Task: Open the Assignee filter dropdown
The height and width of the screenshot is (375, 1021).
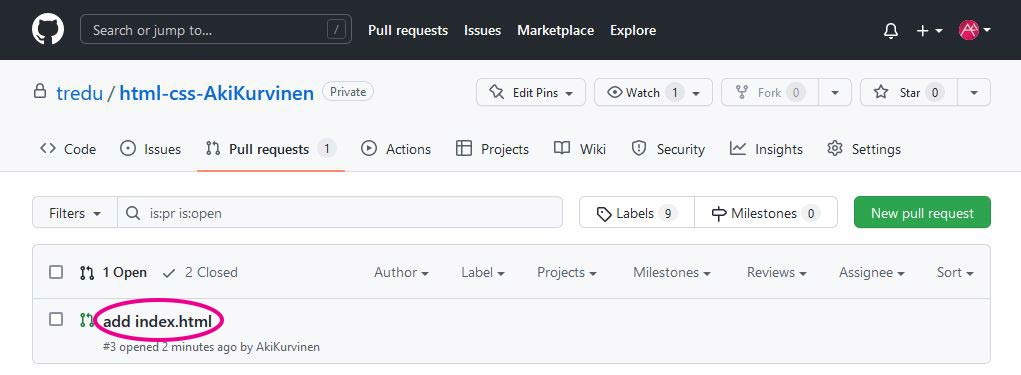Action: tap(872, 273)
